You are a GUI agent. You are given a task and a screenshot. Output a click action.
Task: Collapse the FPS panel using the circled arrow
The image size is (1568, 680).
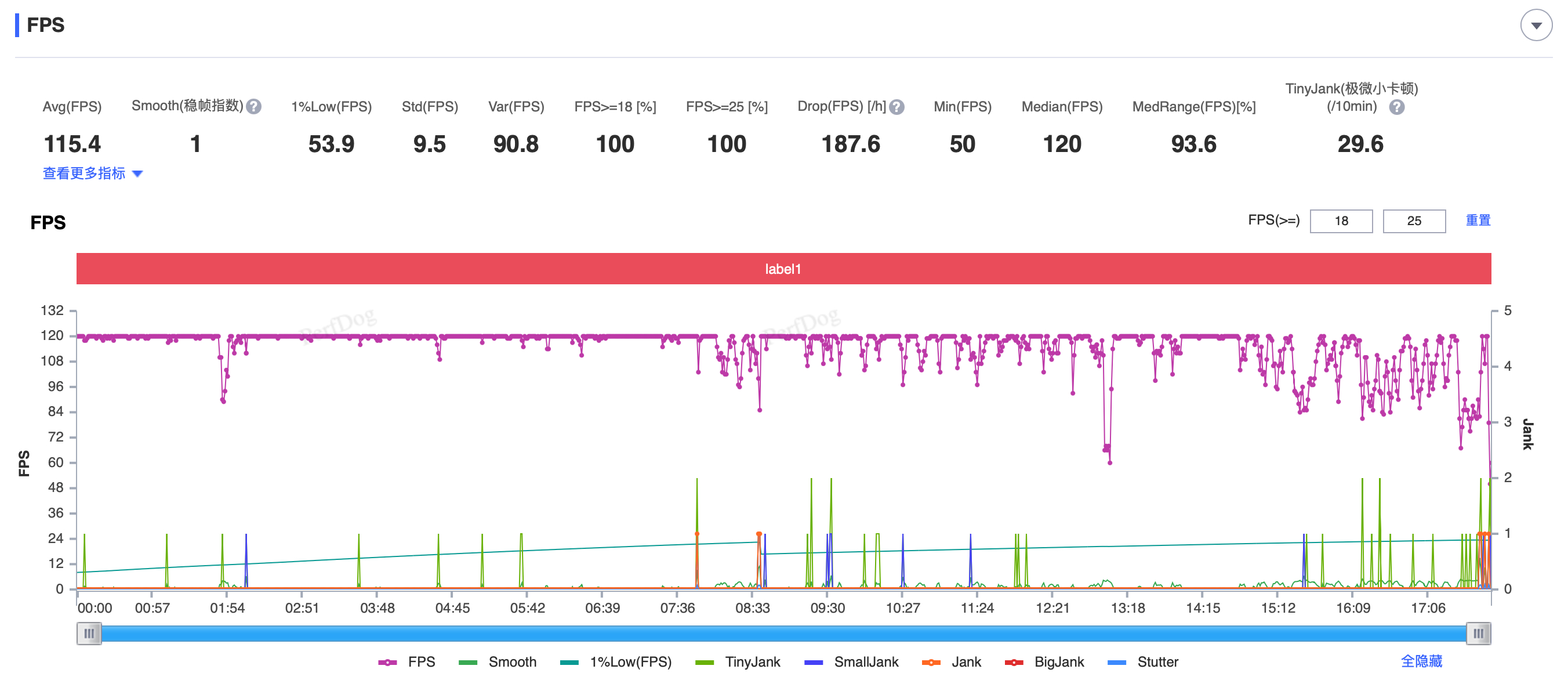tap(1536, 26)
